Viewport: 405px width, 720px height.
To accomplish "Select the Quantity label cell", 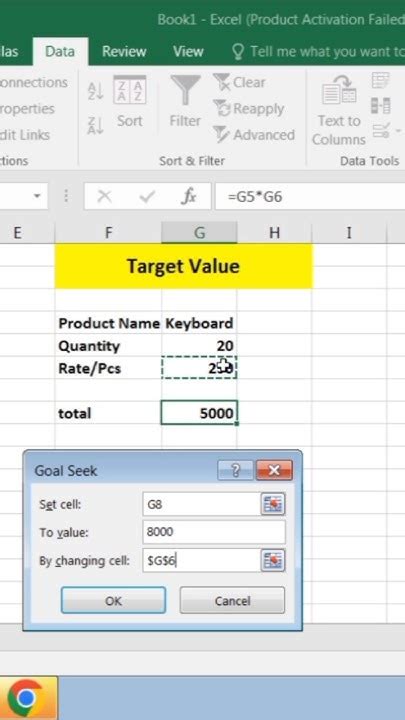I will tap(108, 346).
